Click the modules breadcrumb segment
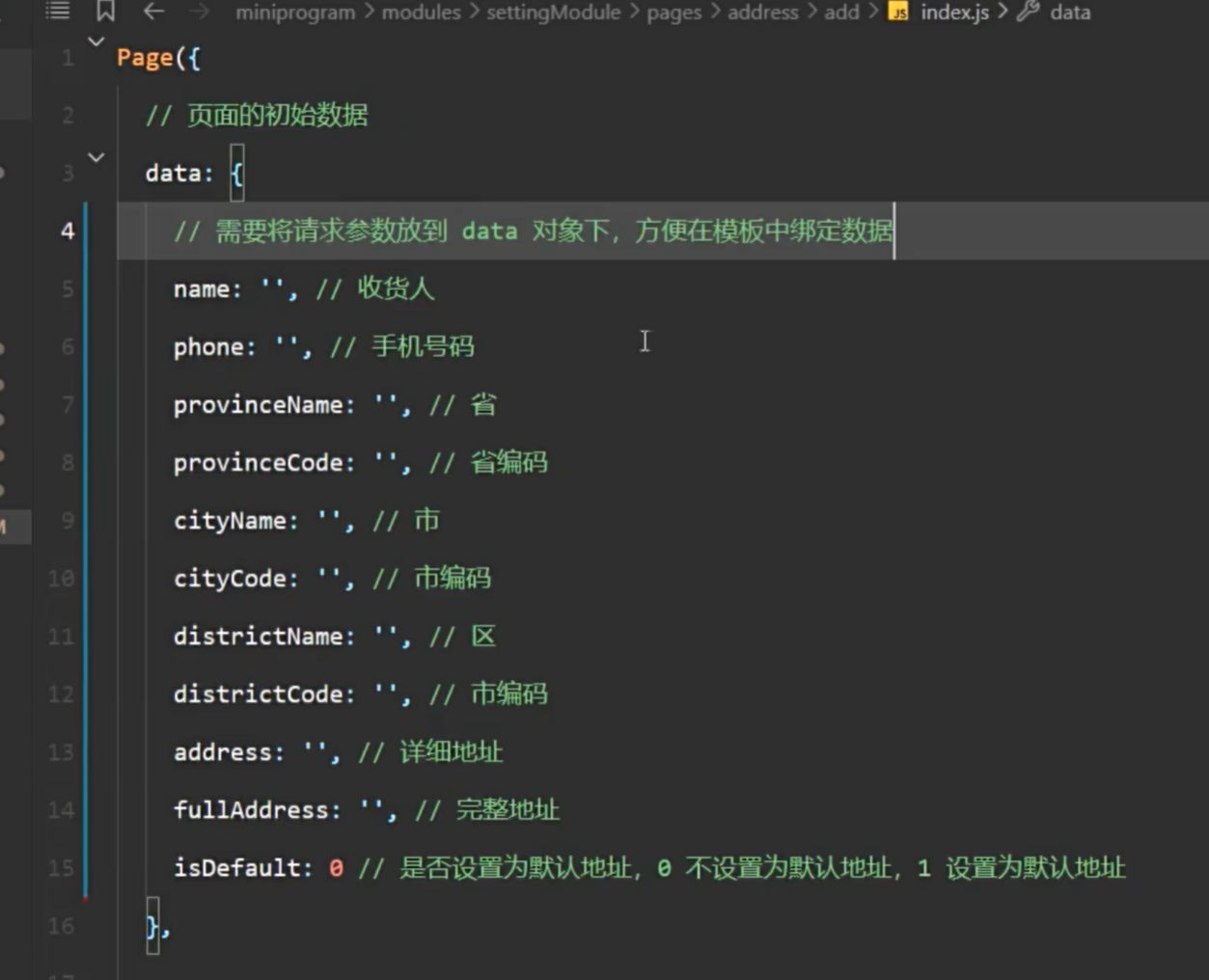1209x980 pixels. (x=421, y=13)
